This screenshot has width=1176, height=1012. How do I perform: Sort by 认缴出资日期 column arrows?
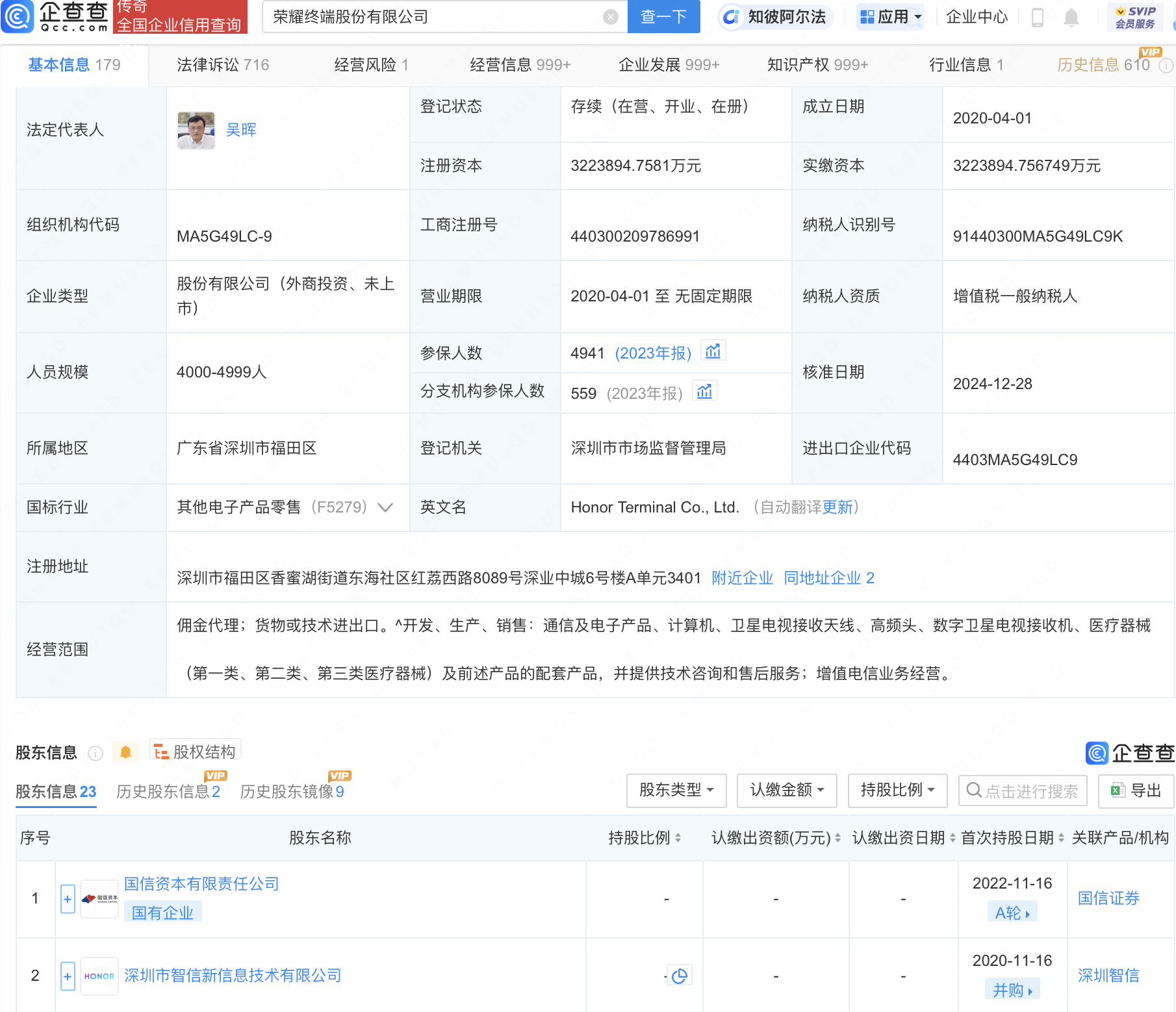[953, 838]
